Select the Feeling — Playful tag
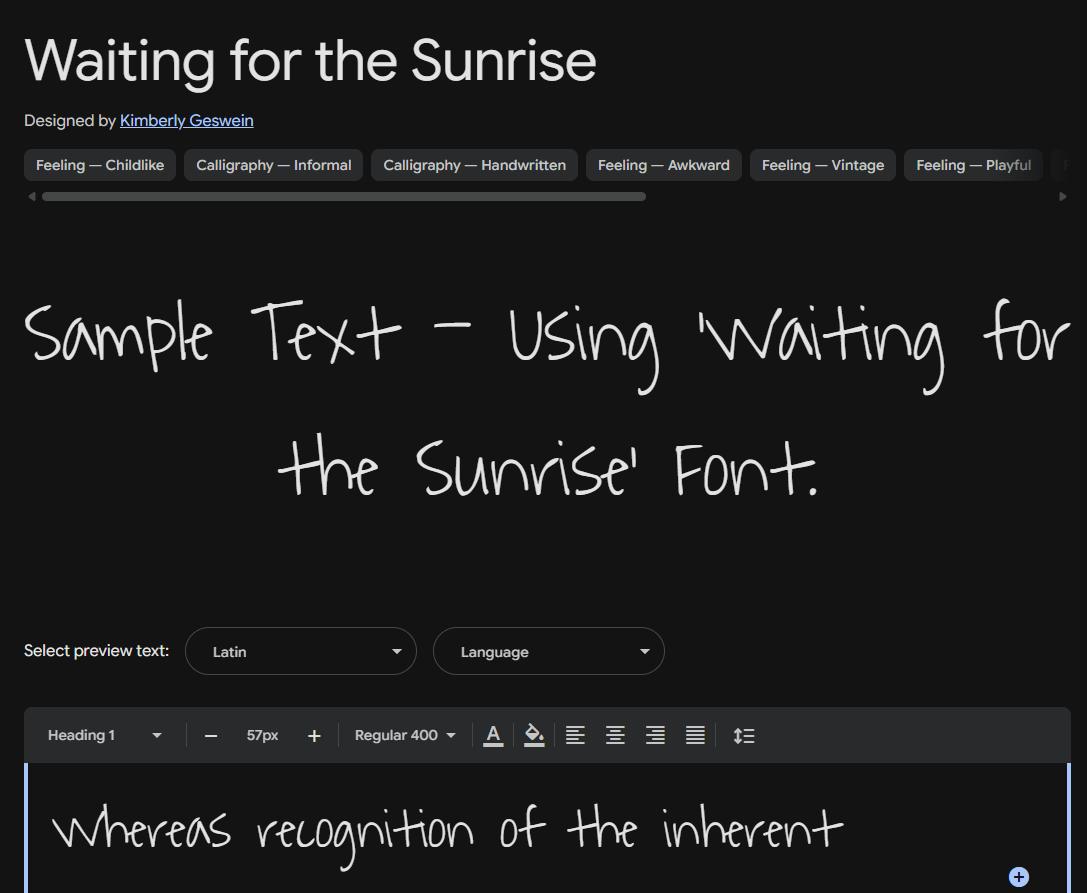This screenshot has height=893, width=1087. click(x=973, y=165)
